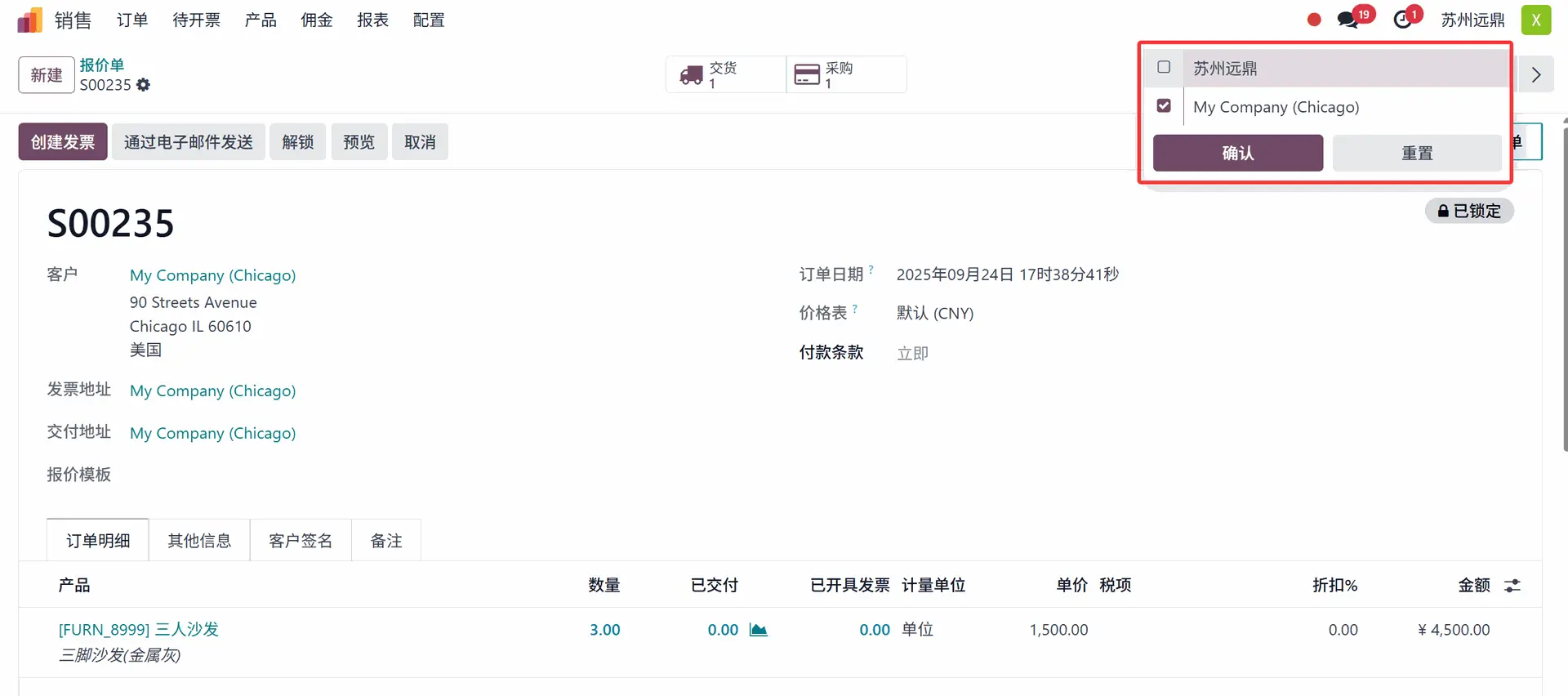Open the settings gear next to S00235
Screen dimensions: 1568x696
coord(144,85)
